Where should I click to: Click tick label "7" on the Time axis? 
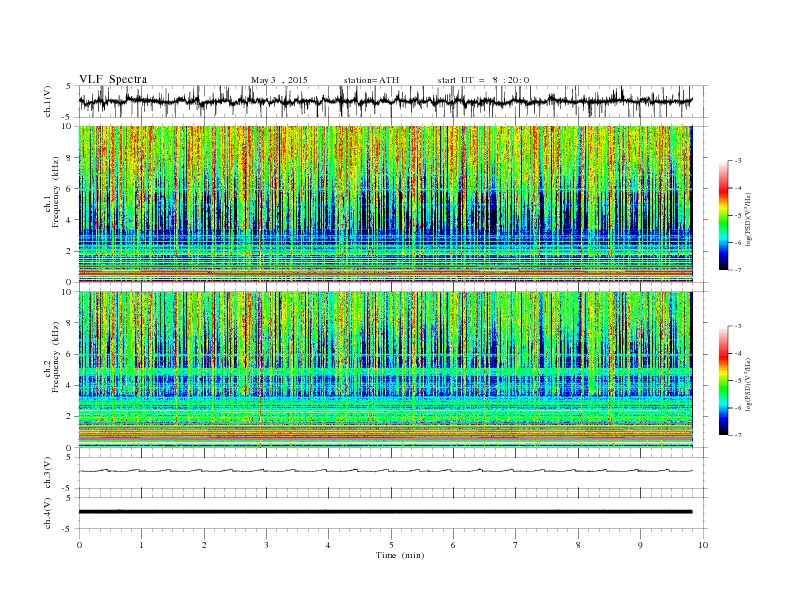[x=515, y=545]
